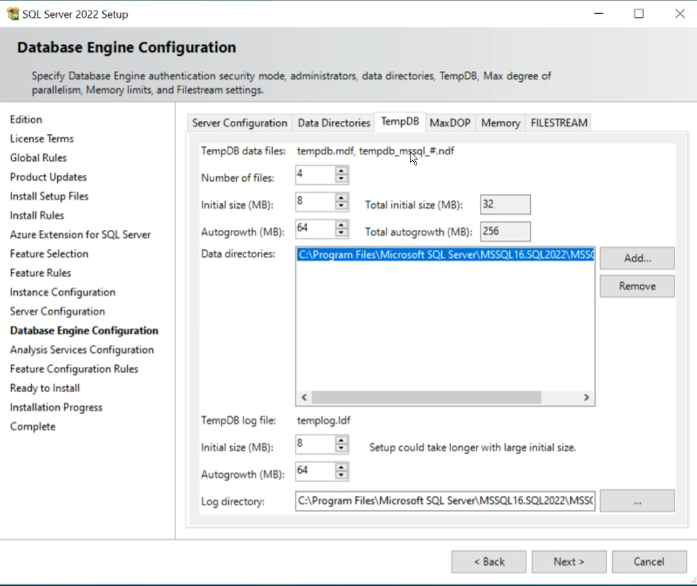Click Feature Selection in the sidebar
697x586 pixels.
pos(49,254)
